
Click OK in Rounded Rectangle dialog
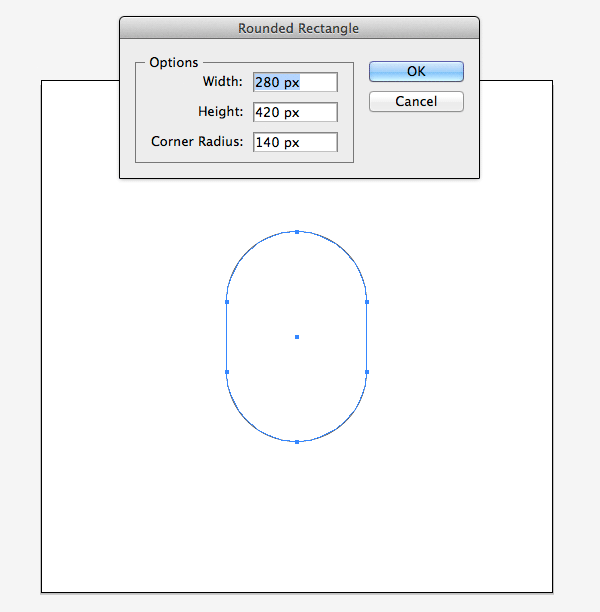(x=416, y=71)
